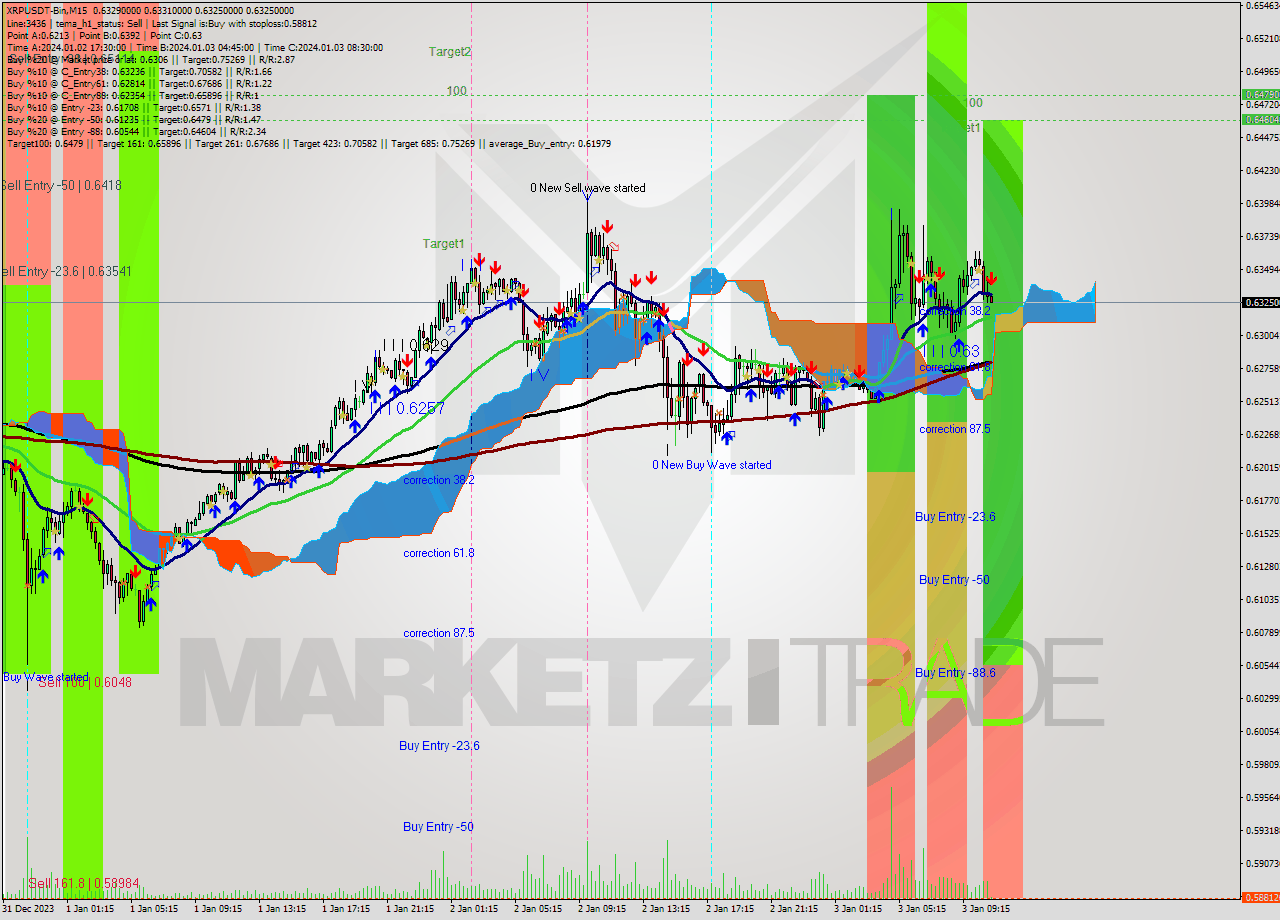Click the 0.63004 price axis label
Image resolution: width=1280 pixels, height=920 pixels.
pos(1261,336)
